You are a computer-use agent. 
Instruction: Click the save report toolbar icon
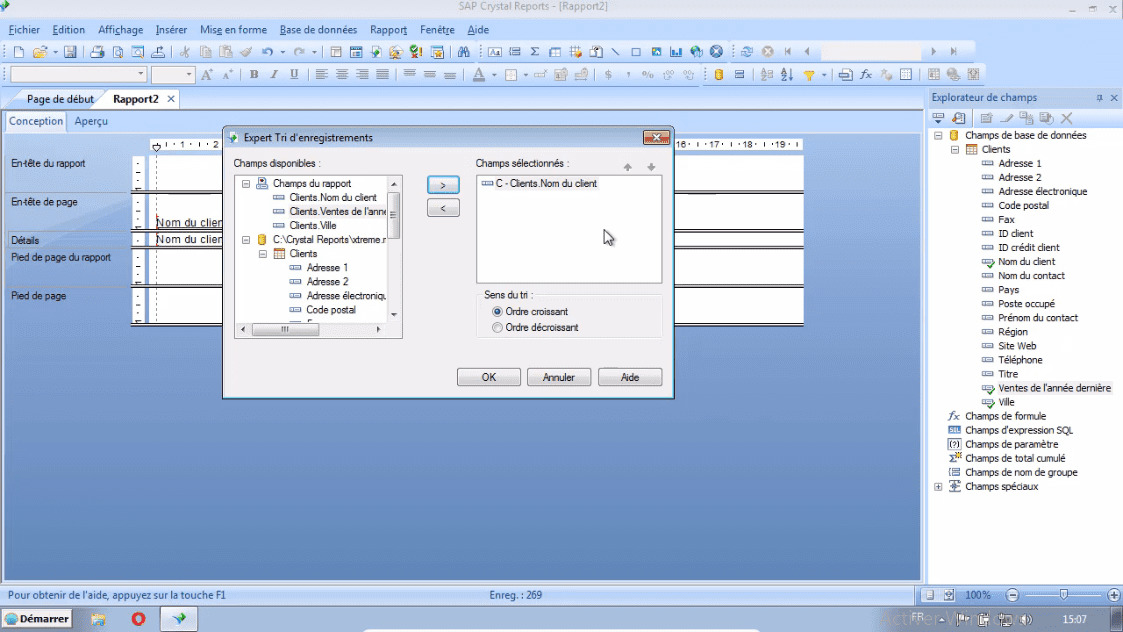pos(70,52)
